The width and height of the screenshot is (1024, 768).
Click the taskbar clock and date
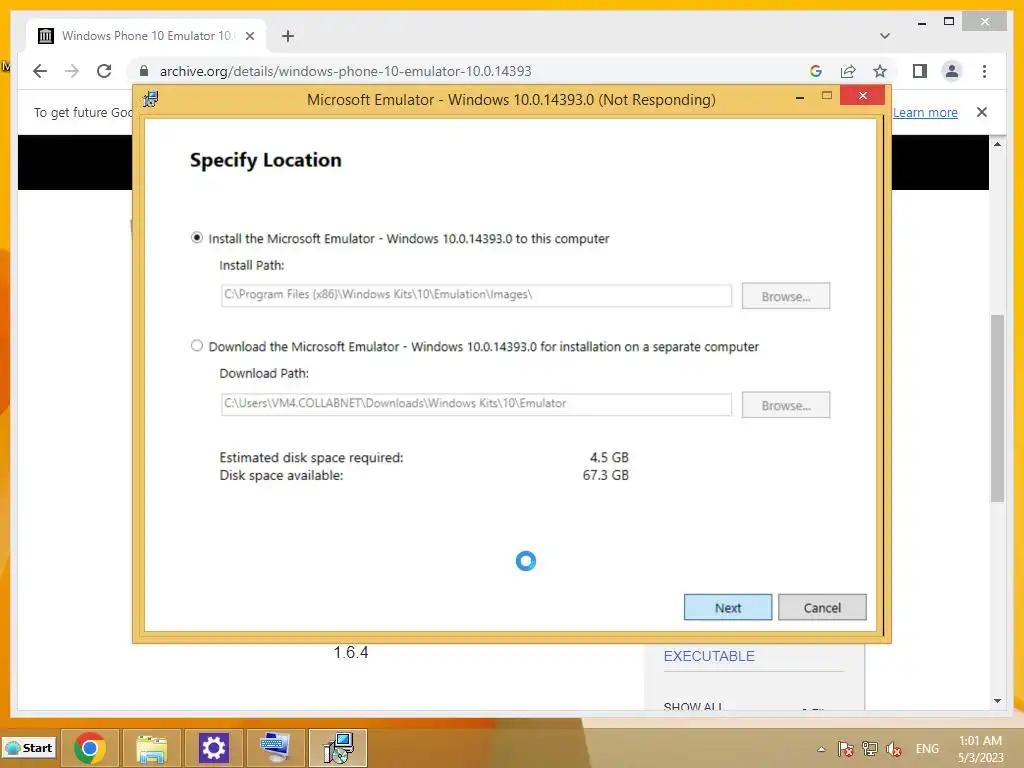click(980, 749)
